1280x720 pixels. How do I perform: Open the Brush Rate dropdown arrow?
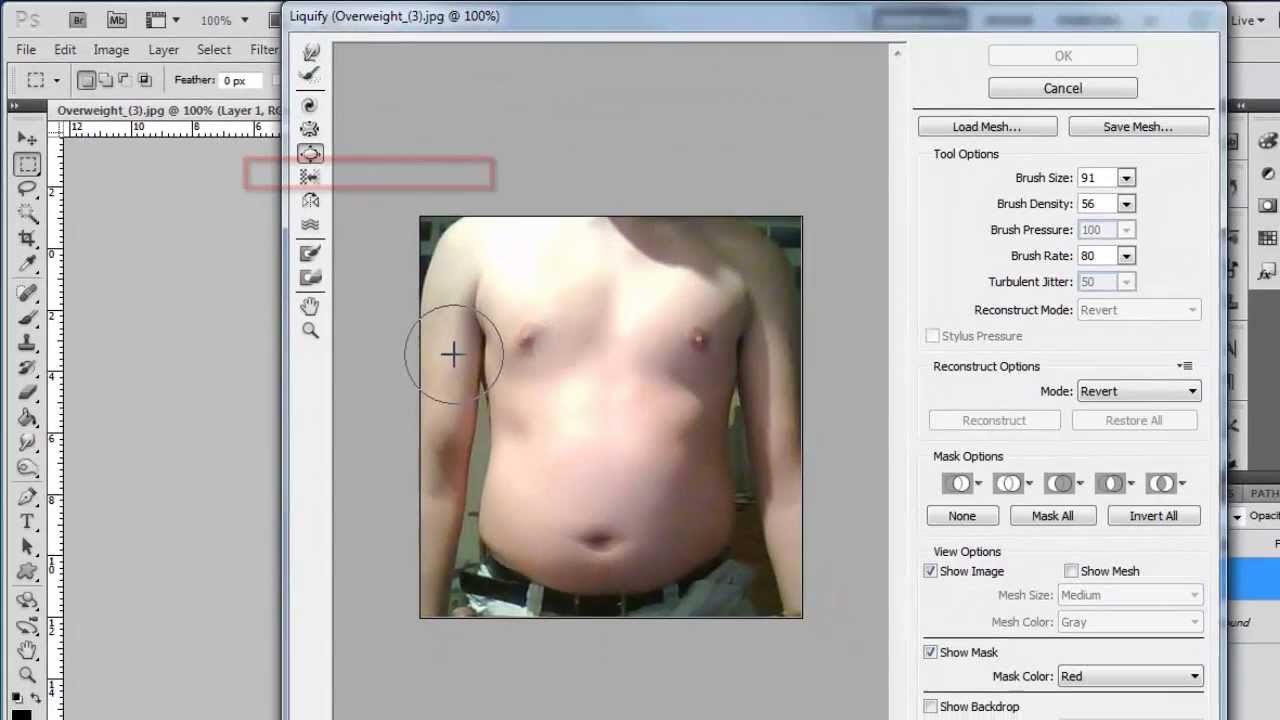pyautogui.click(x=1126, y=256)
